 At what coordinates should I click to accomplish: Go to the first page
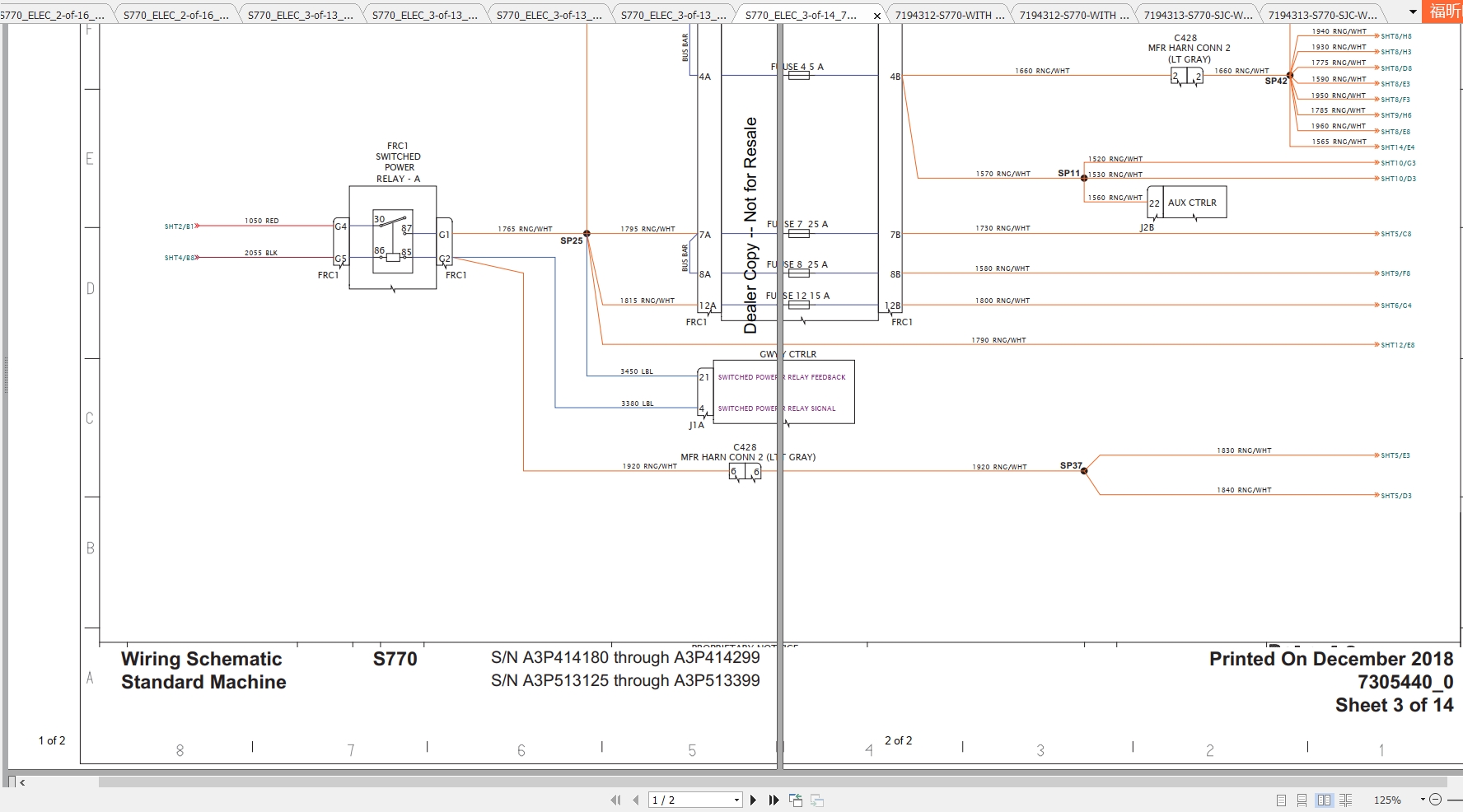(616, 800)
